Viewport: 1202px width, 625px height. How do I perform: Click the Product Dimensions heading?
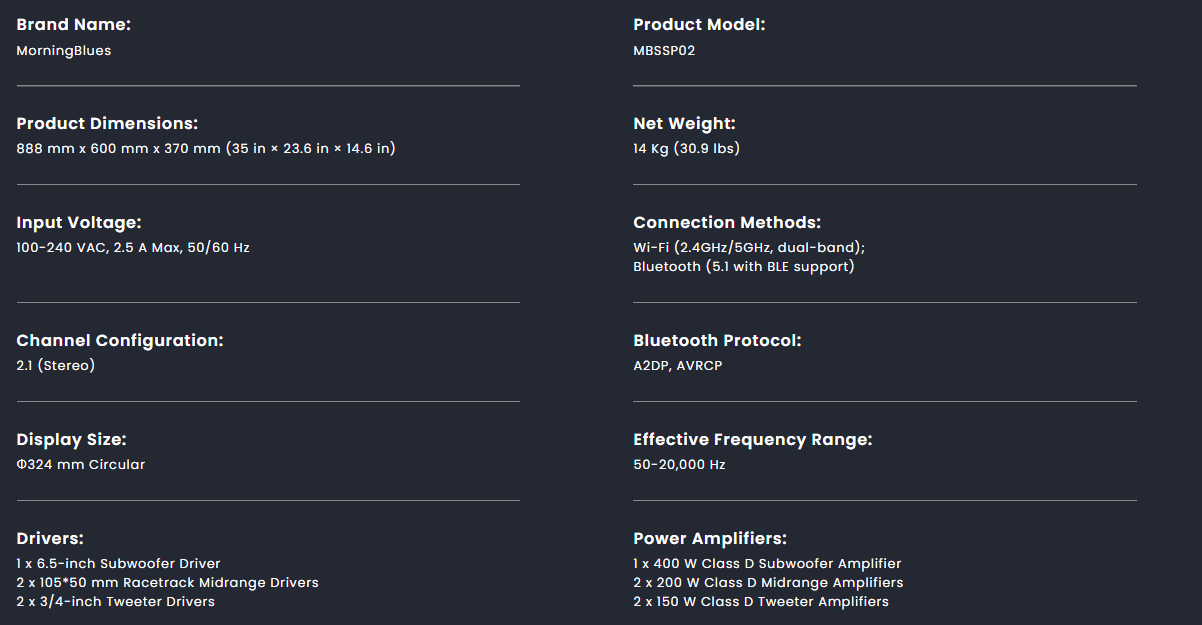tap(107, 123)
